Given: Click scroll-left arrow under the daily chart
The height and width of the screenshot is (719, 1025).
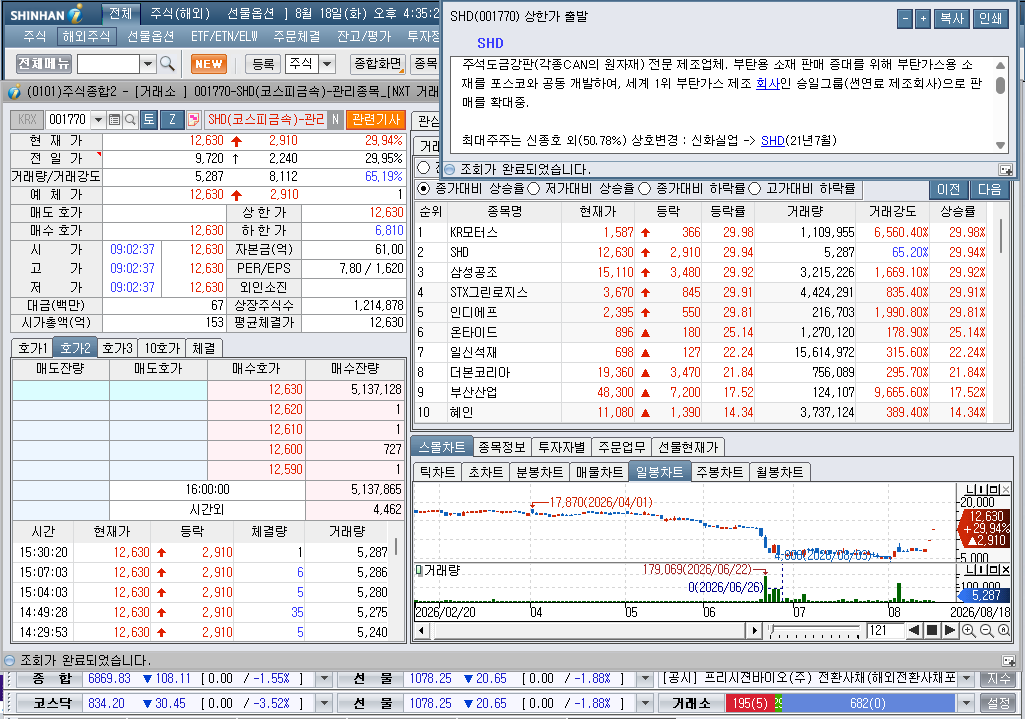Looking at the screenshot, I should (422, 631).
